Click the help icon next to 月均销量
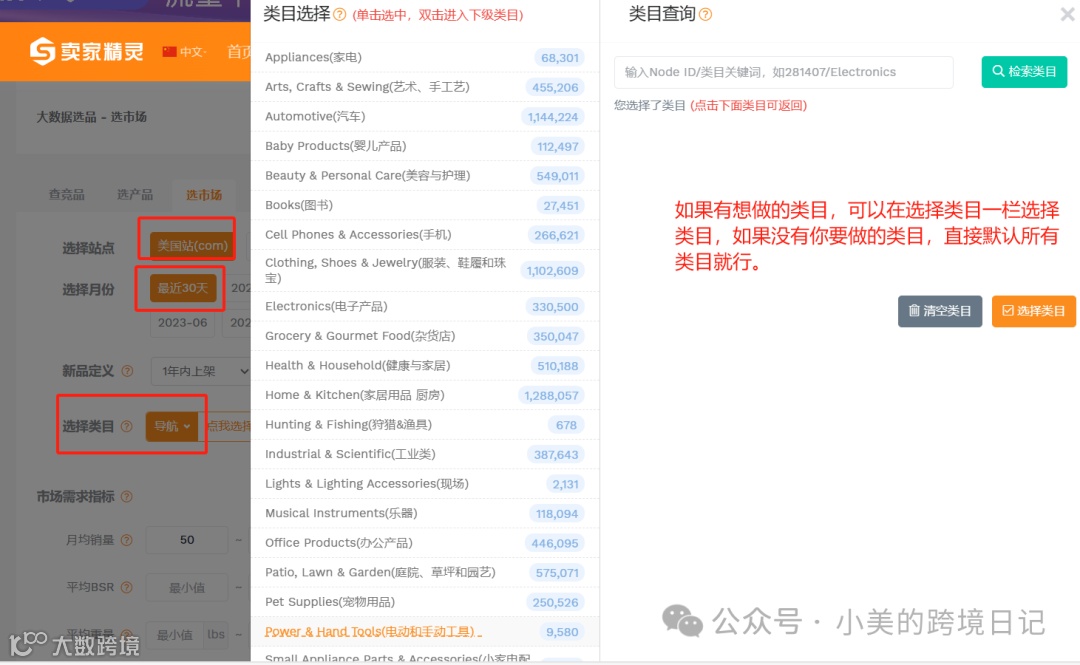The width and height of the screenshot is (1080, 665). [x=127, y=540]
